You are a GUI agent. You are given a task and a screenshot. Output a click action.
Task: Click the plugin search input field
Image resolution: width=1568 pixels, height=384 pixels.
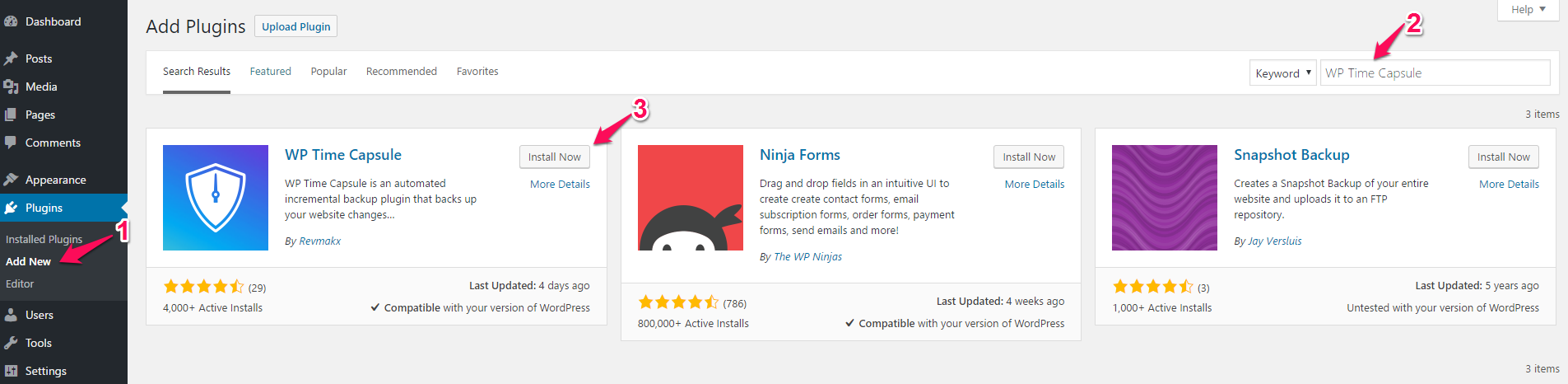click(1435, 73)
